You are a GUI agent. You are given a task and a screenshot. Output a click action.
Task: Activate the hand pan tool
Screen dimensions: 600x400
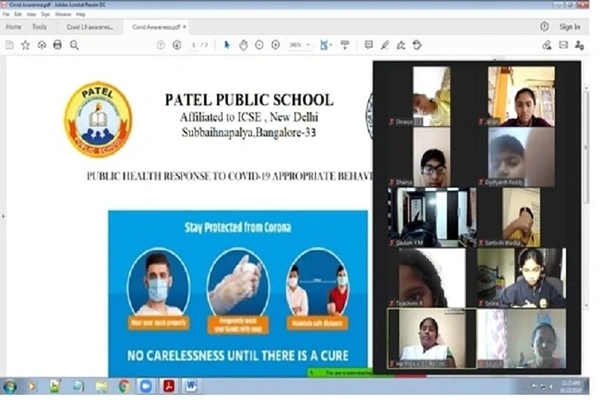(244, 45)
